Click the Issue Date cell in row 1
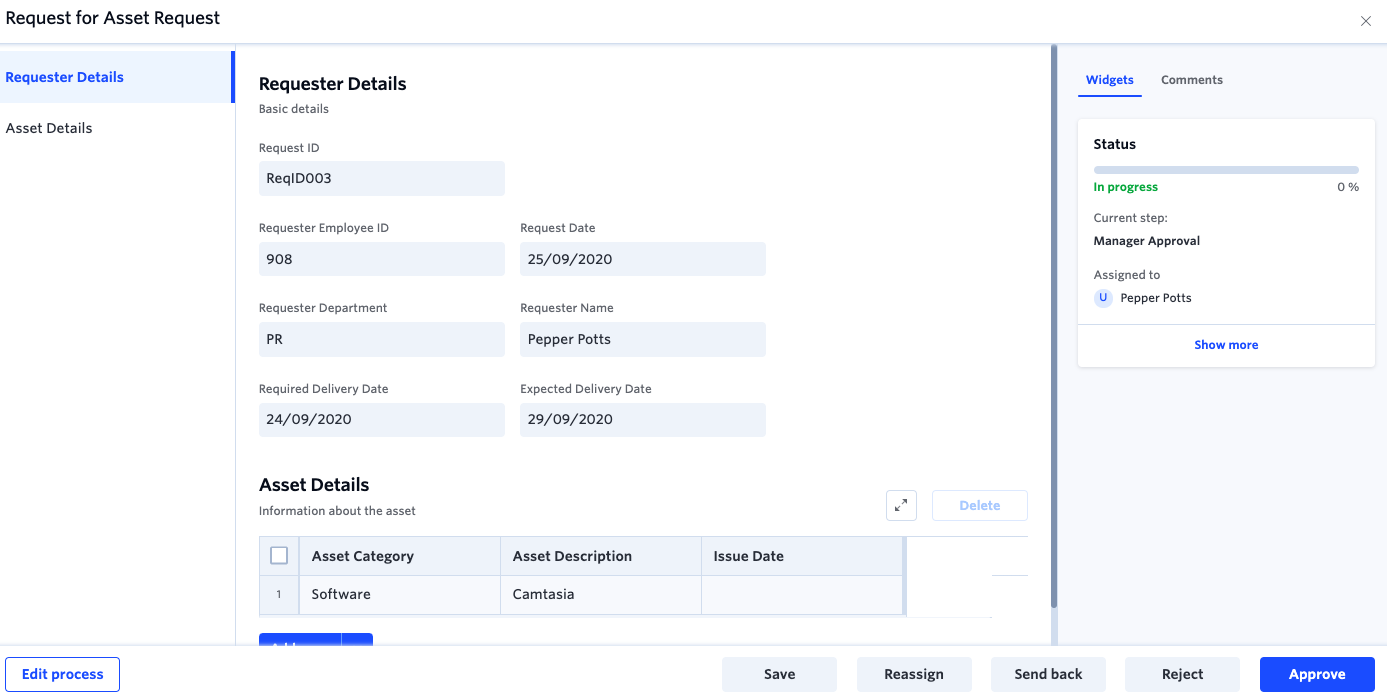1387x693 pixels. click(x=801, y=594)
